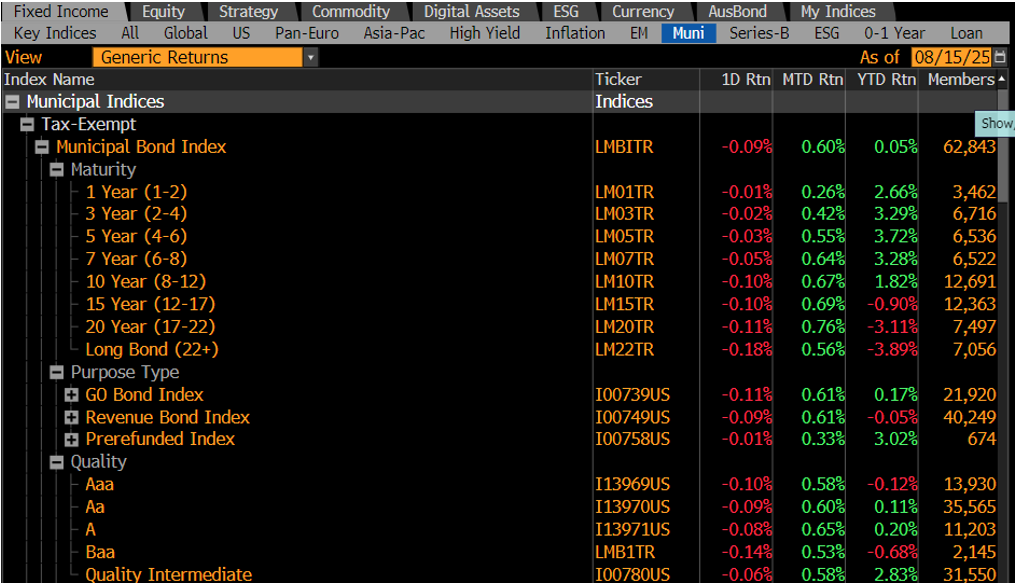
Task: Switch to the Equity tab
Action: pos(163,11)
